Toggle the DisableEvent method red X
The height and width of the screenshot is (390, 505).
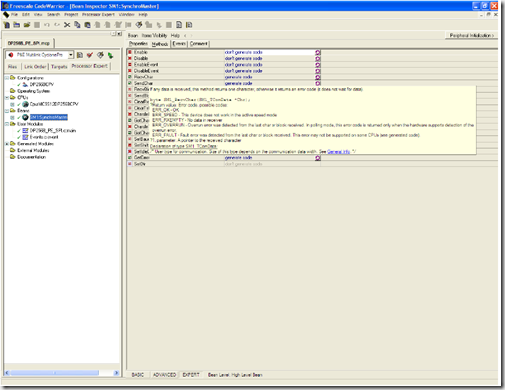point(130,71)
